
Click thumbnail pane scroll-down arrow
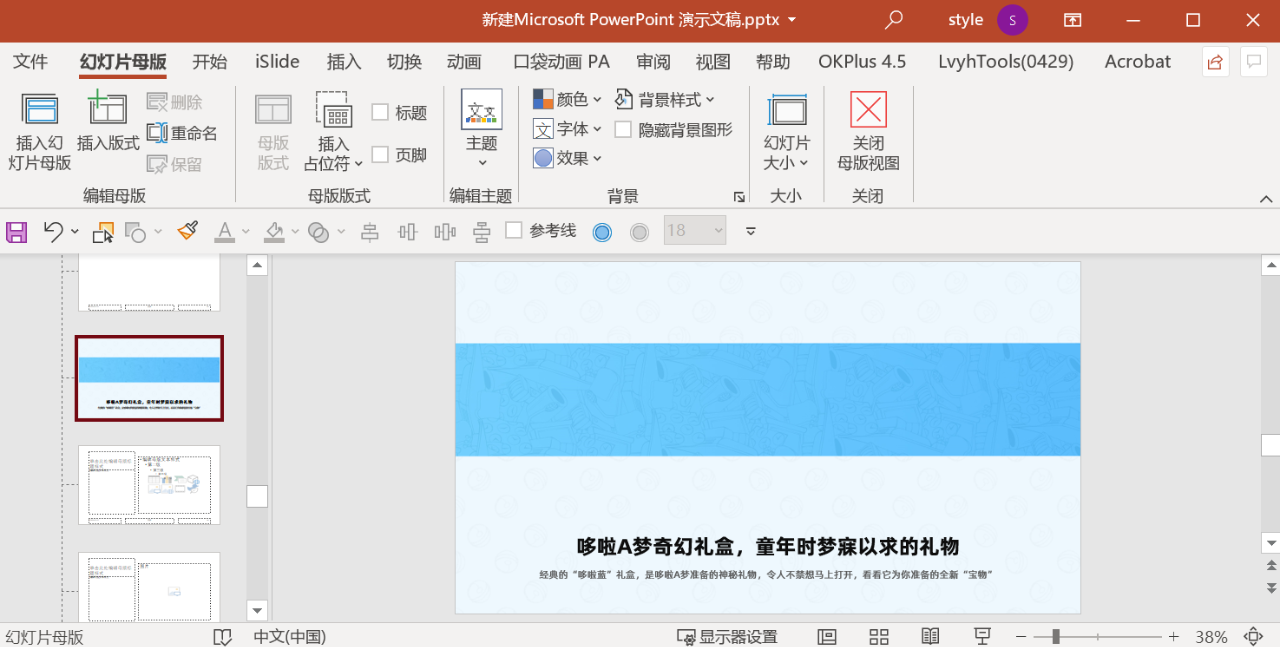pos(257,610)
